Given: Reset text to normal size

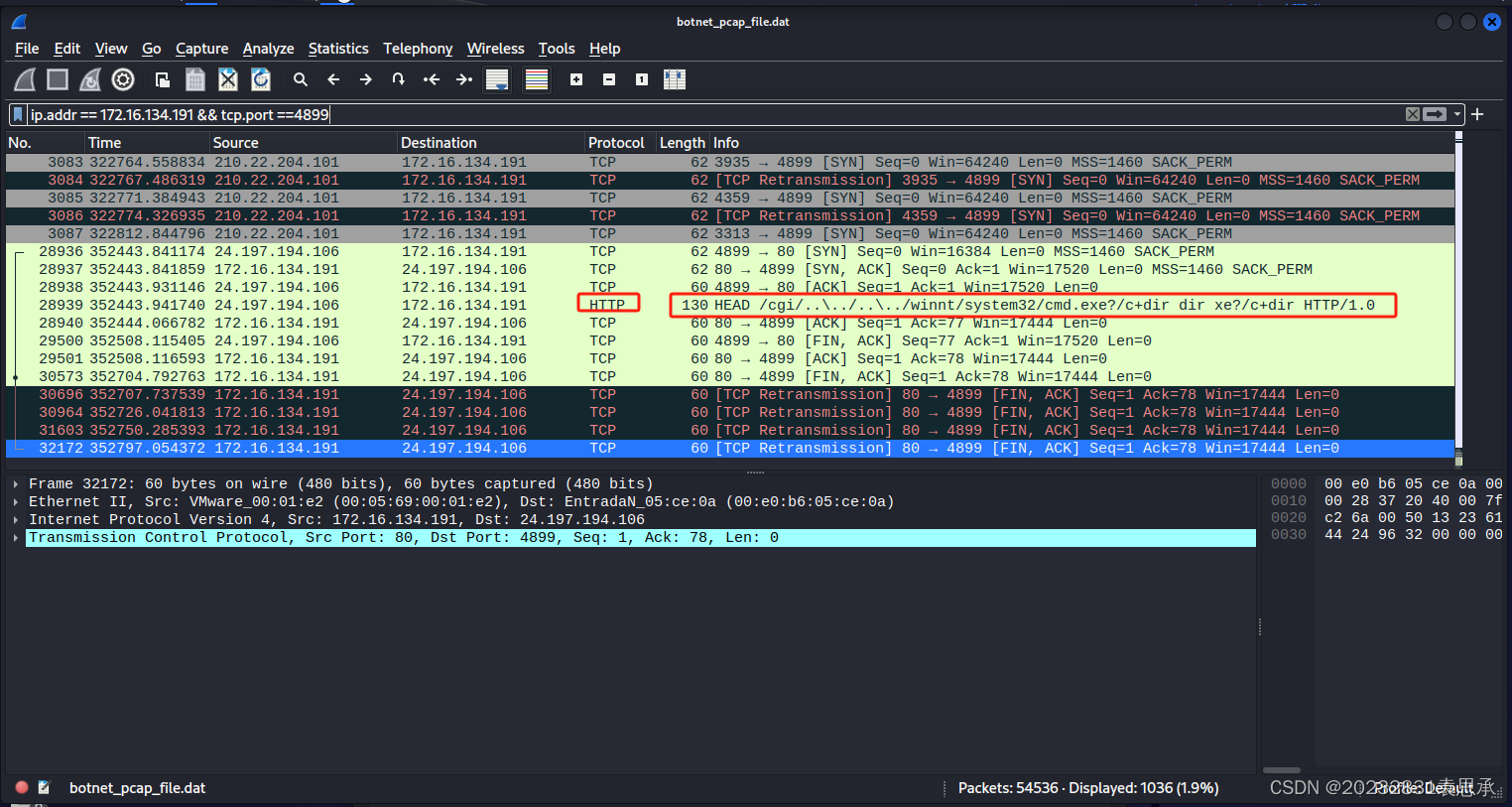Looking at the screenshot, I should [x=642, y=79].
